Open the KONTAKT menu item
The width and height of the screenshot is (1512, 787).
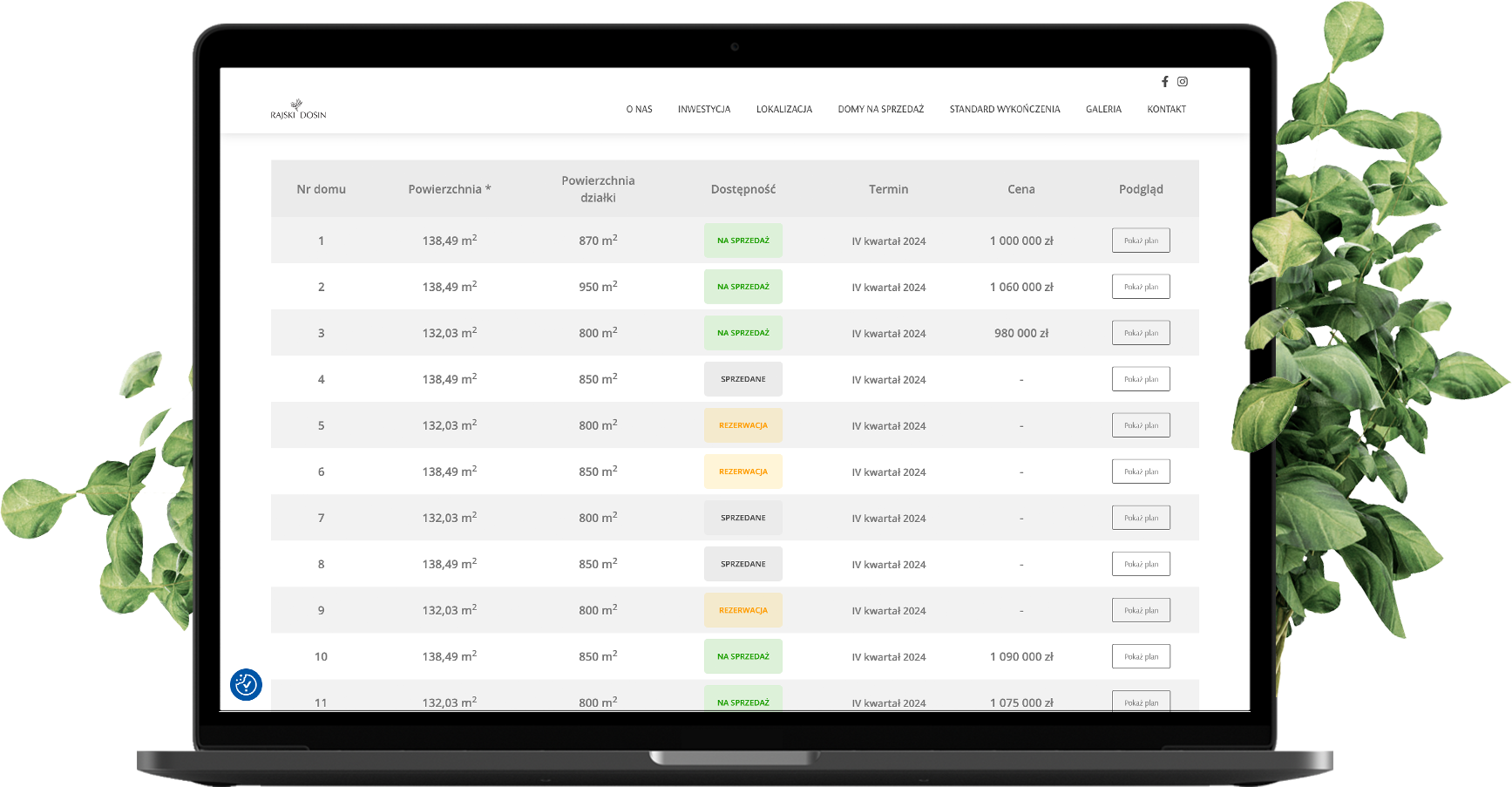point(1166,110)
